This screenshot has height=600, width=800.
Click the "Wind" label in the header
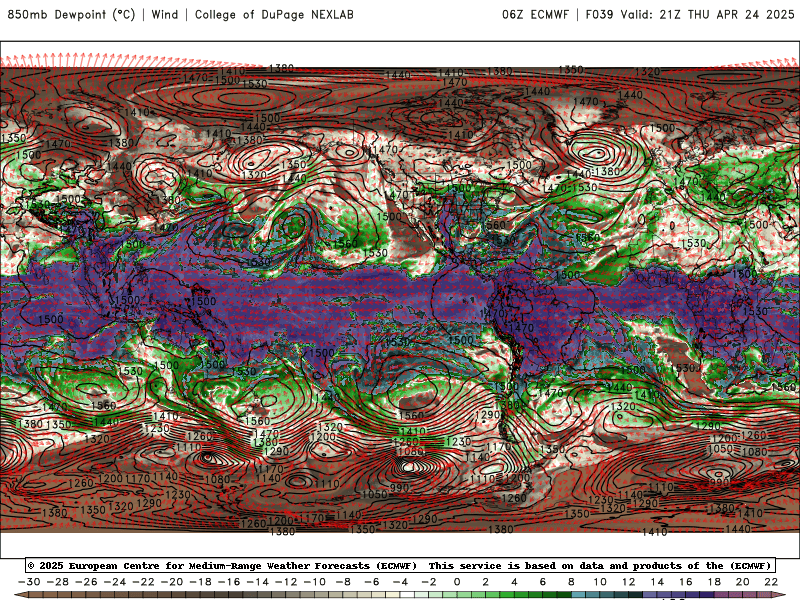[x=165, y=14]
